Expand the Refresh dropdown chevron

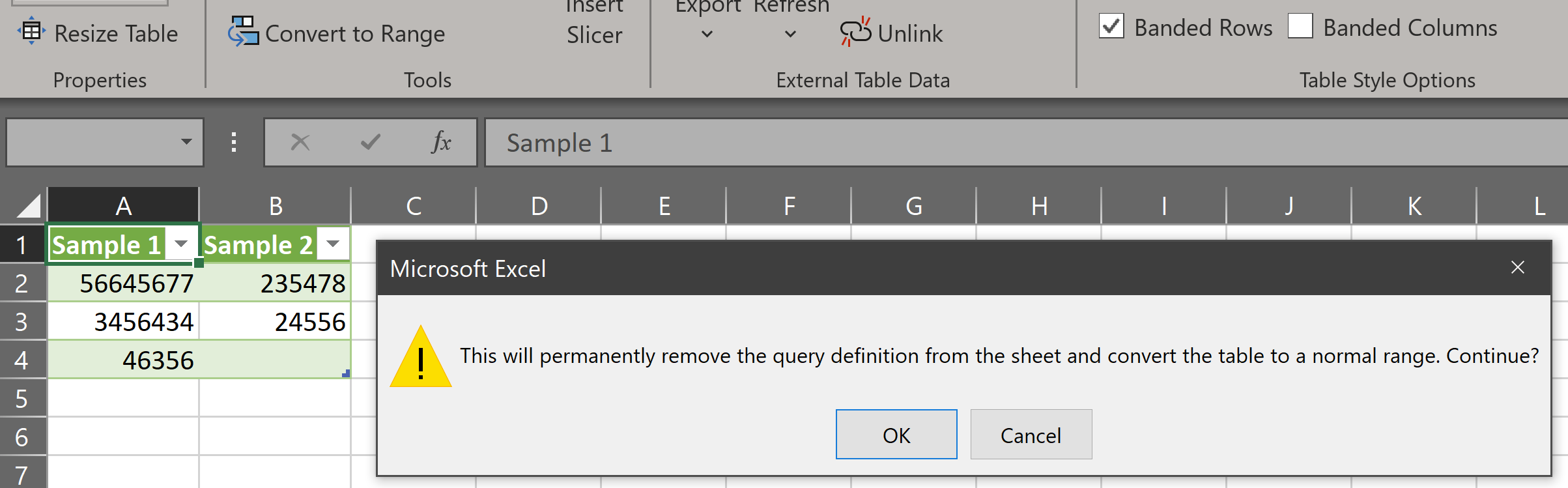tap(790, 34)
